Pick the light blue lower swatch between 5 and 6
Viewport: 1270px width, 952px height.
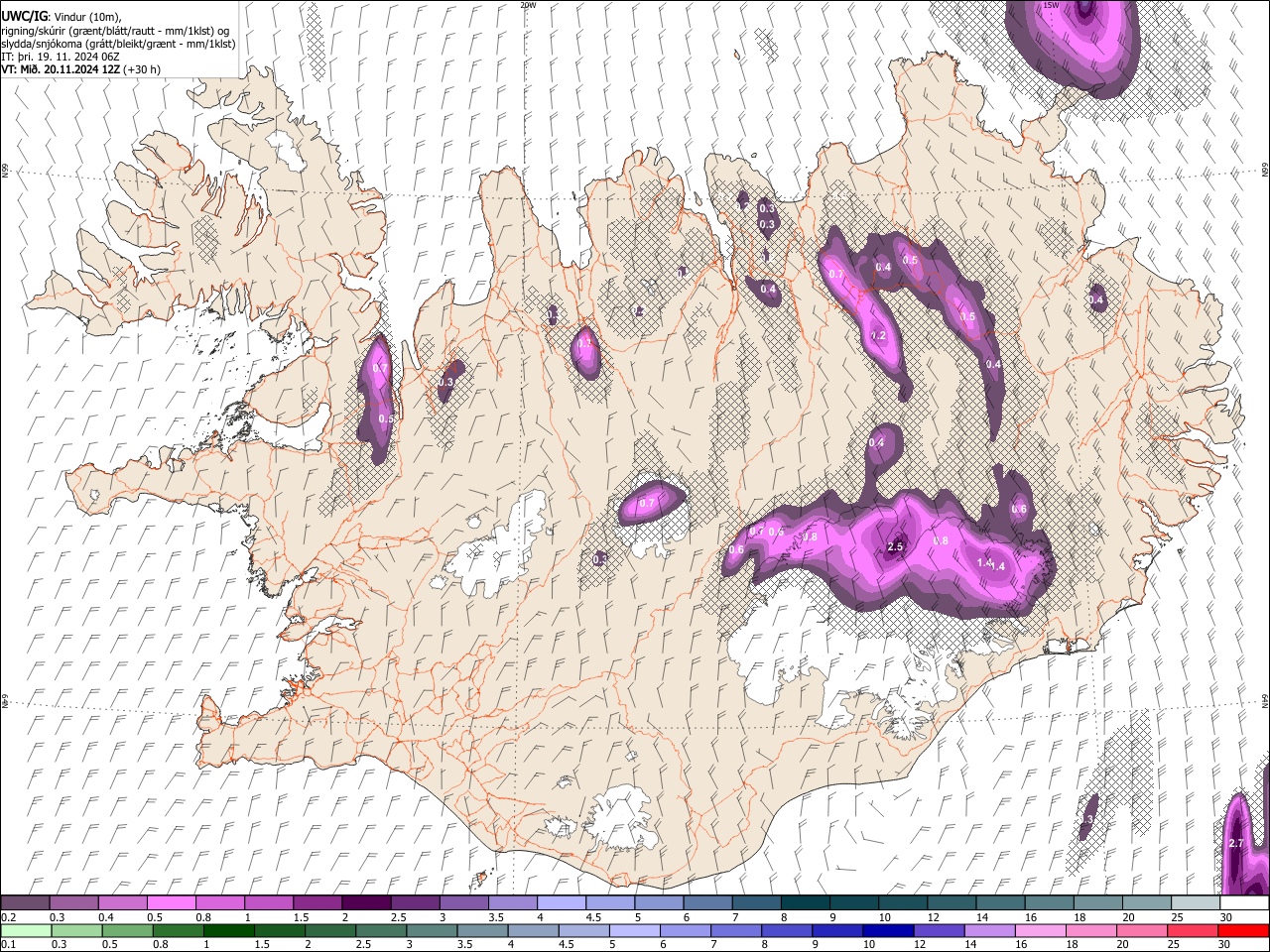pos(635,930)
